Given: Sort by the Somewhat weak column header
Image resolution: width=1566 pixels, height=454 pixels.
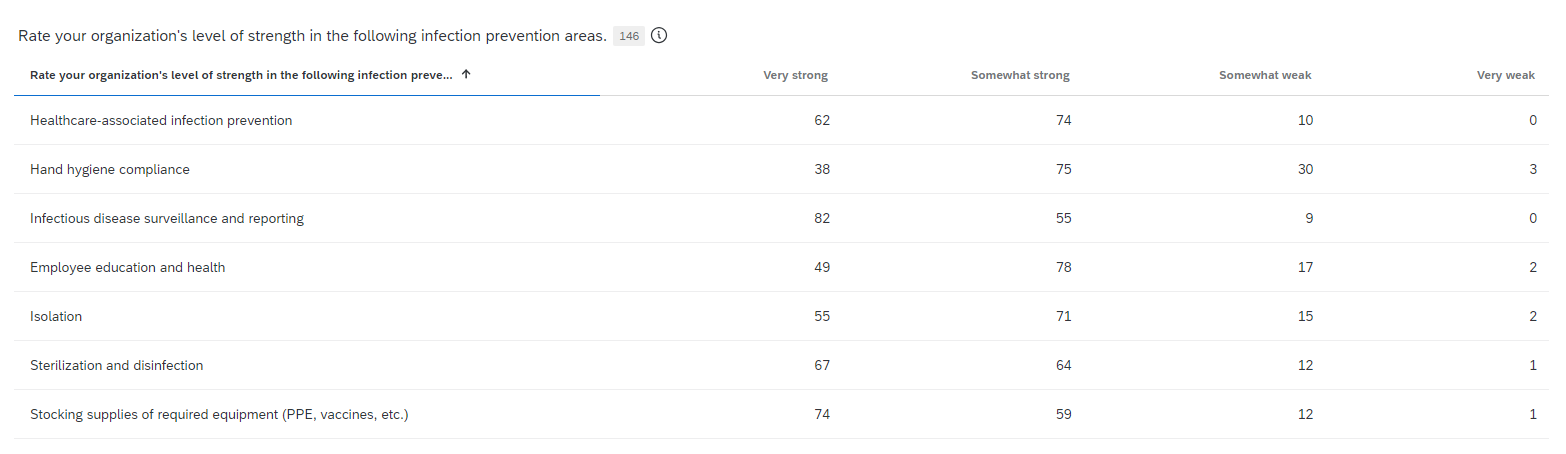Looking at the screenshot, I should (x=1265, y=75).
